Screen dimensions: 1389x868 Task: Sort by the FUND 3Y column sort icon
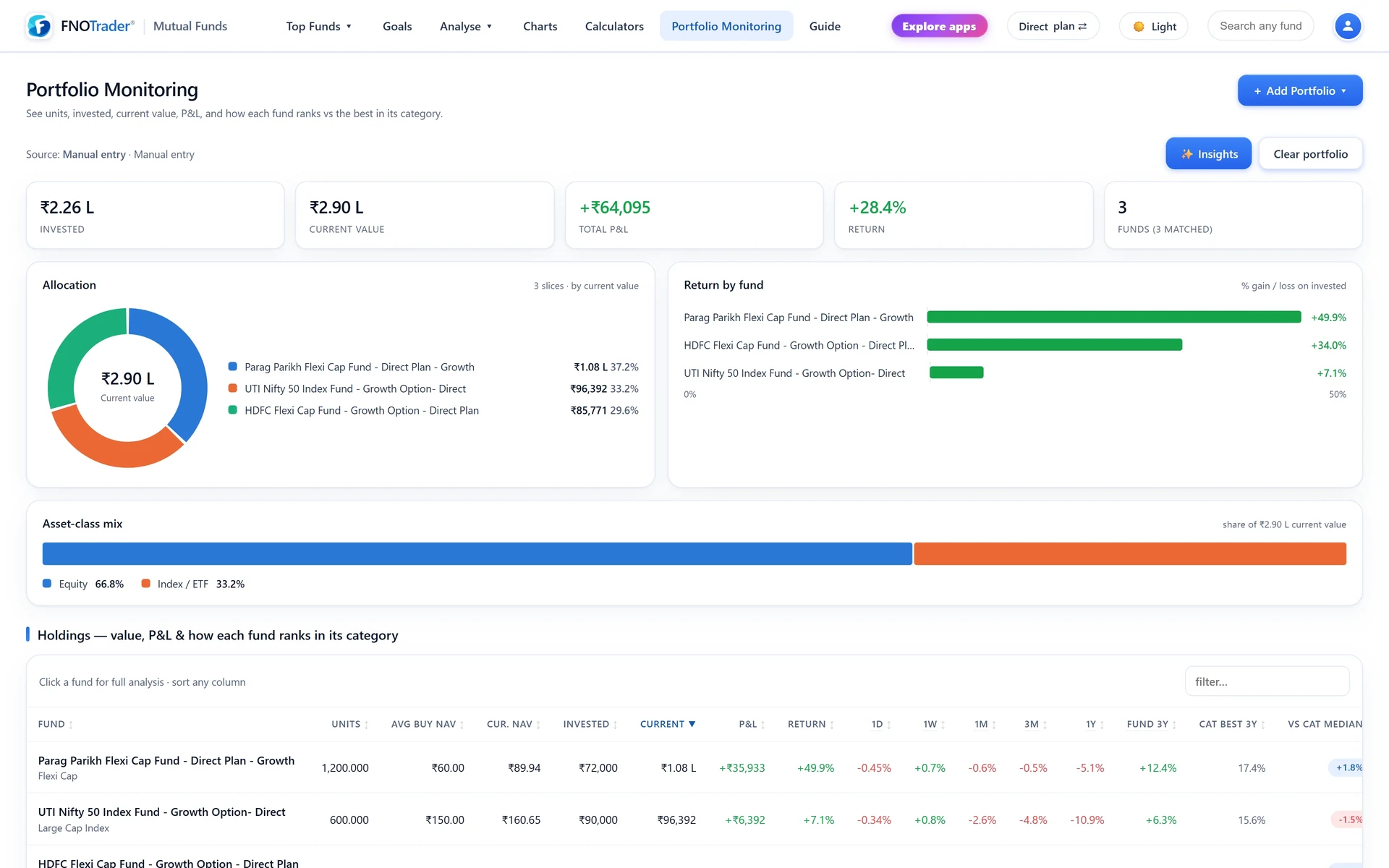click(x=1174, y=725)
